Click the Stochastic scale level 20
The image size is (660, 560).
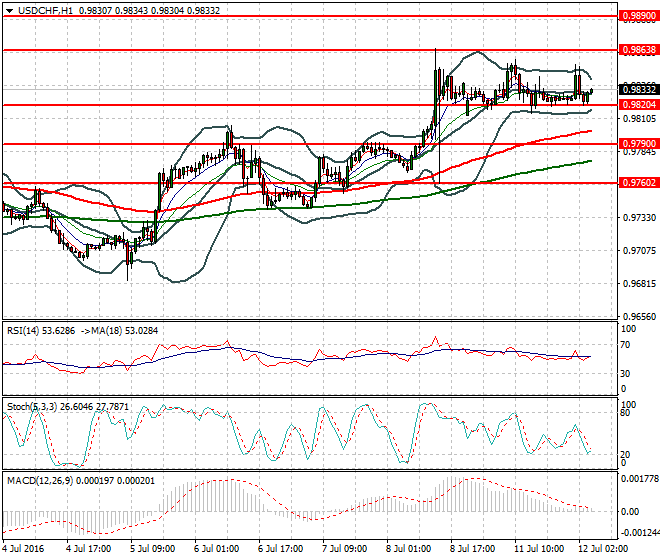pos(625,454)
